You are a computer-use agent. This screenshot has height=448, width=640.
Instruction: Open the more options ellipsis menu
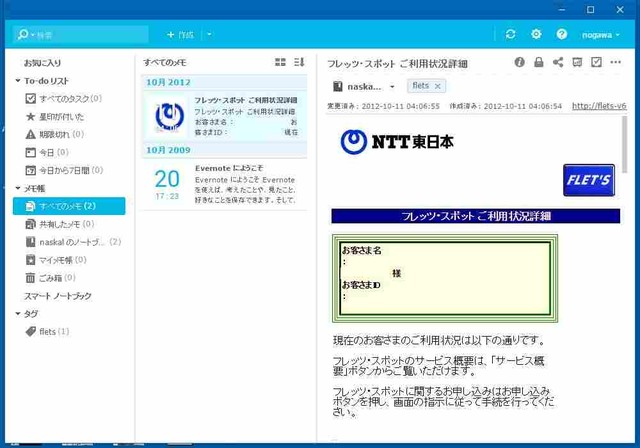616,62
